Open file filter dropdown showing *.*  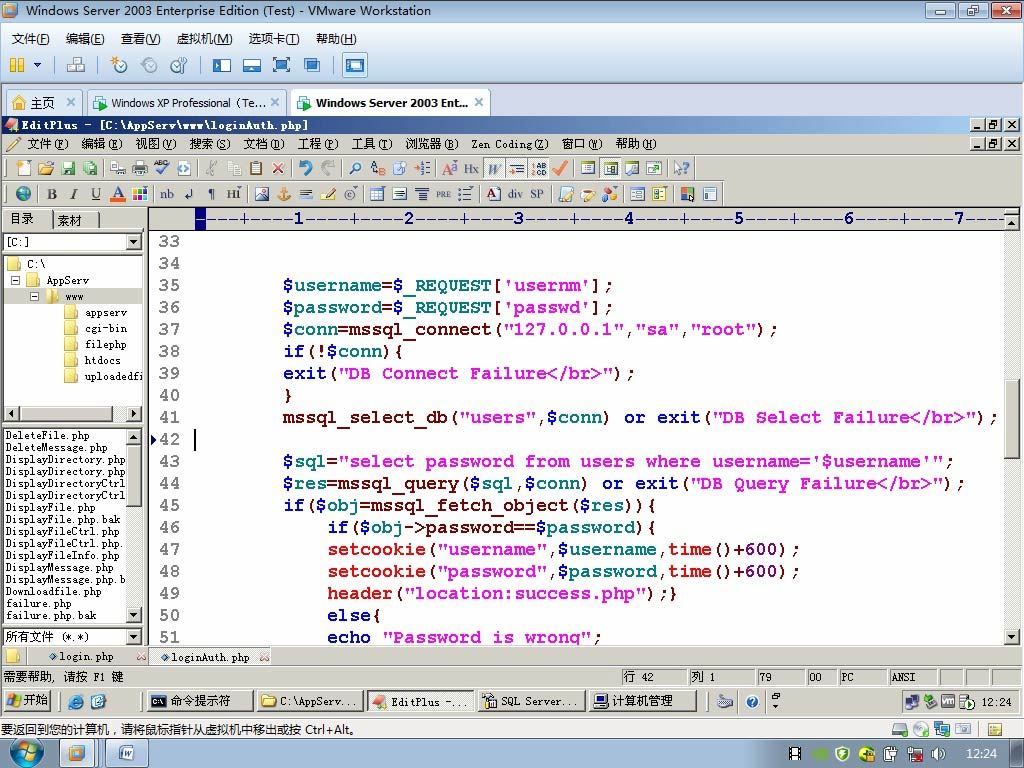(x=133, y=636)
